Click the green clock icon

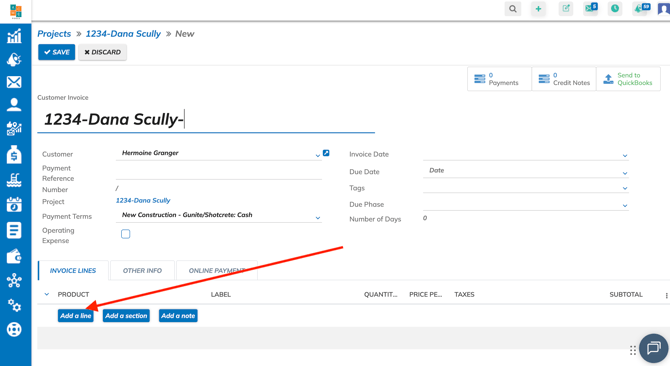[615, 9]
